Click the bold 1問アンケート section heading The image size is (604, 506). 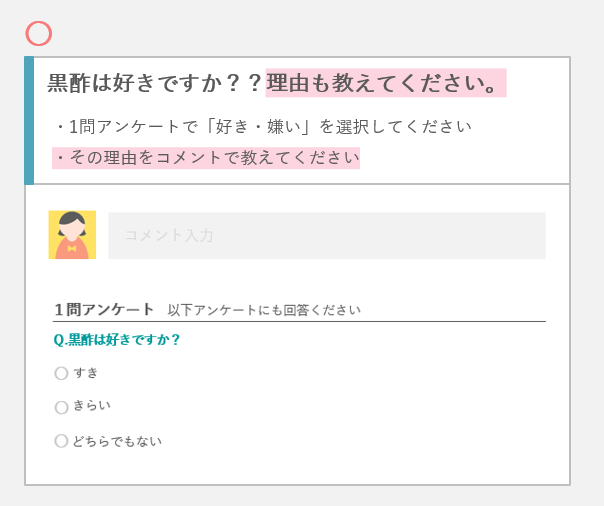click(x=104, y=309)
